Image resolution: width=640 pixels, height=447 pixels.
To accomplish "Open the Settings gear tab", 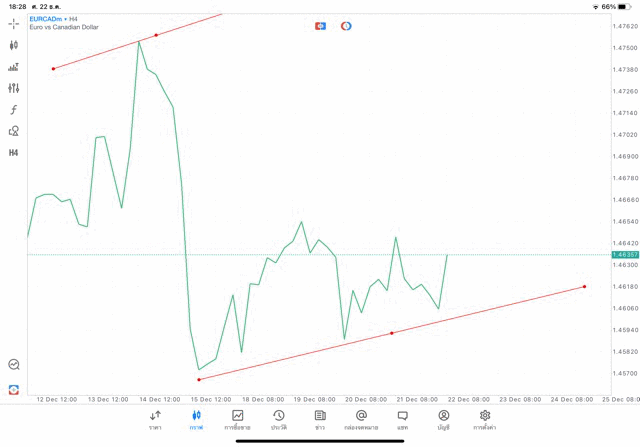I will point(485,419).
